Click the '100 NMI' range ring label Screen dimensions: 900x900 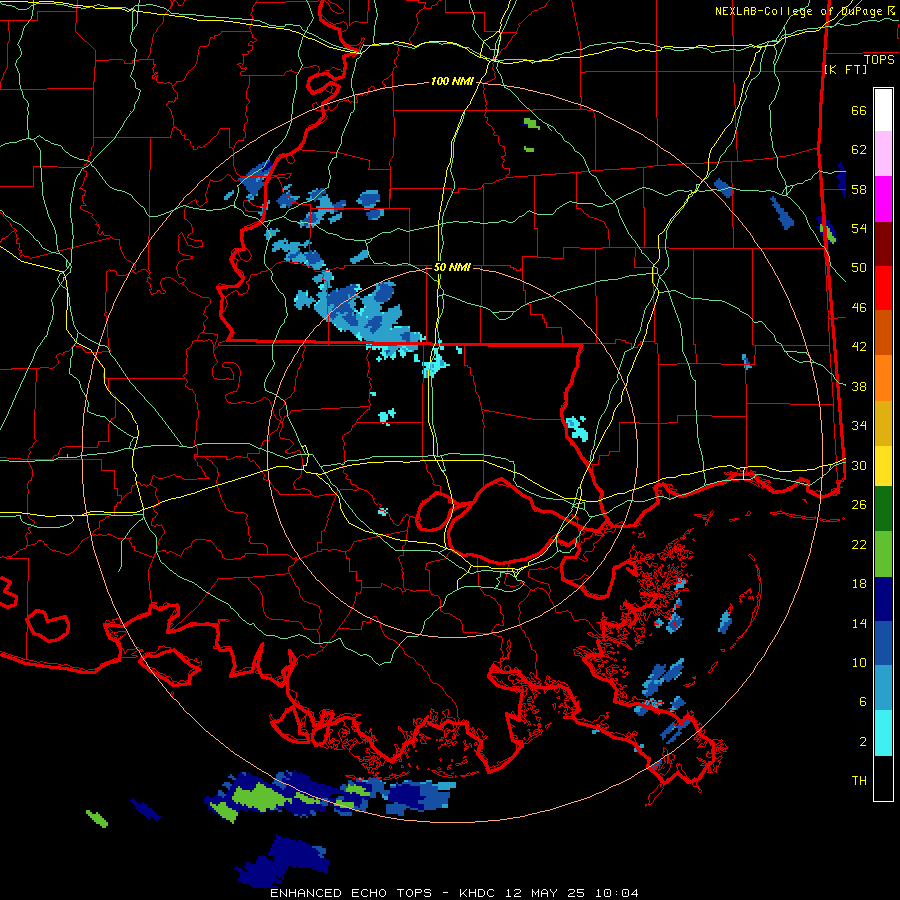[452, 82]
